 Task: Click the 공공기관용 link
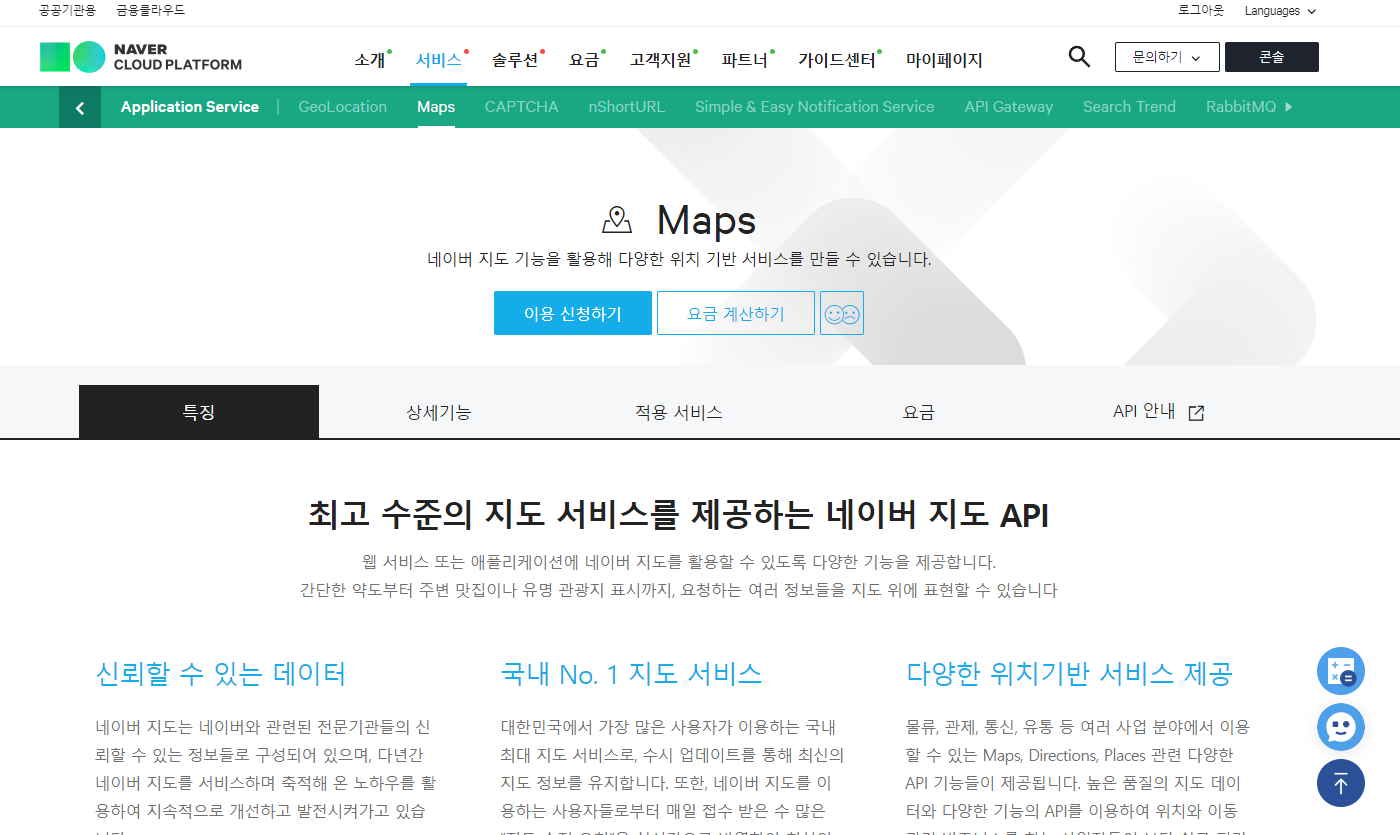pos(67,11)
